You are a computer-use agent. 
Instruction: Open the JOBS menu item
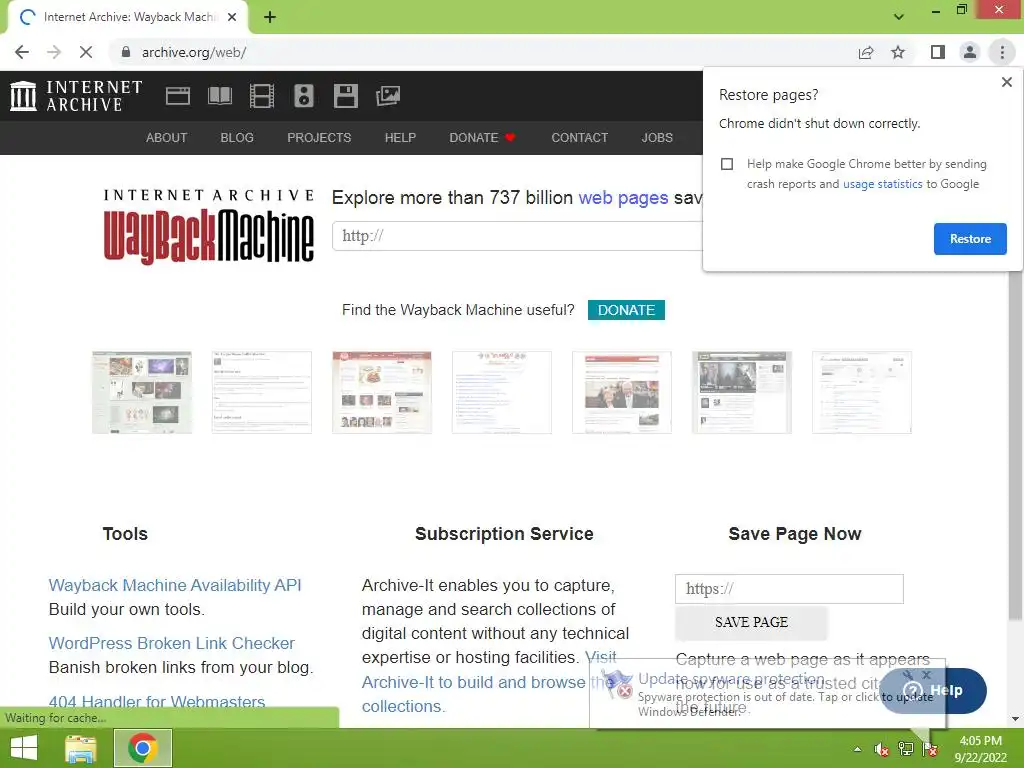(657, 138)
